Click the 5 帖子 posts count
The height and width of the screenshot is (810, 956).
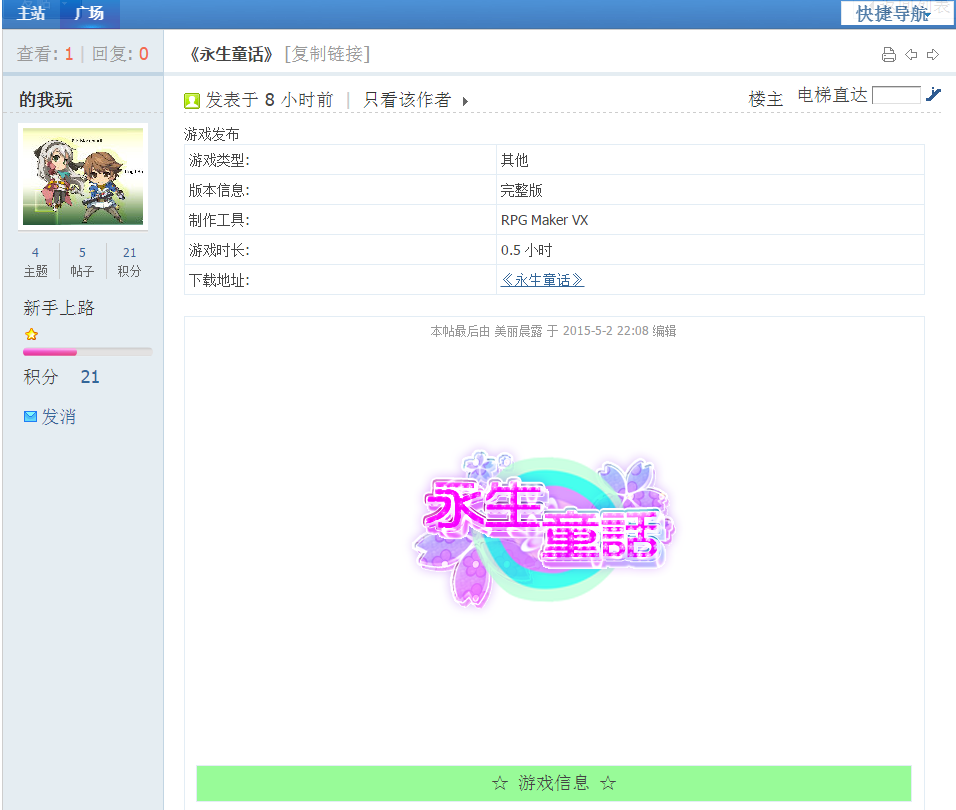(x=82, y=261)
